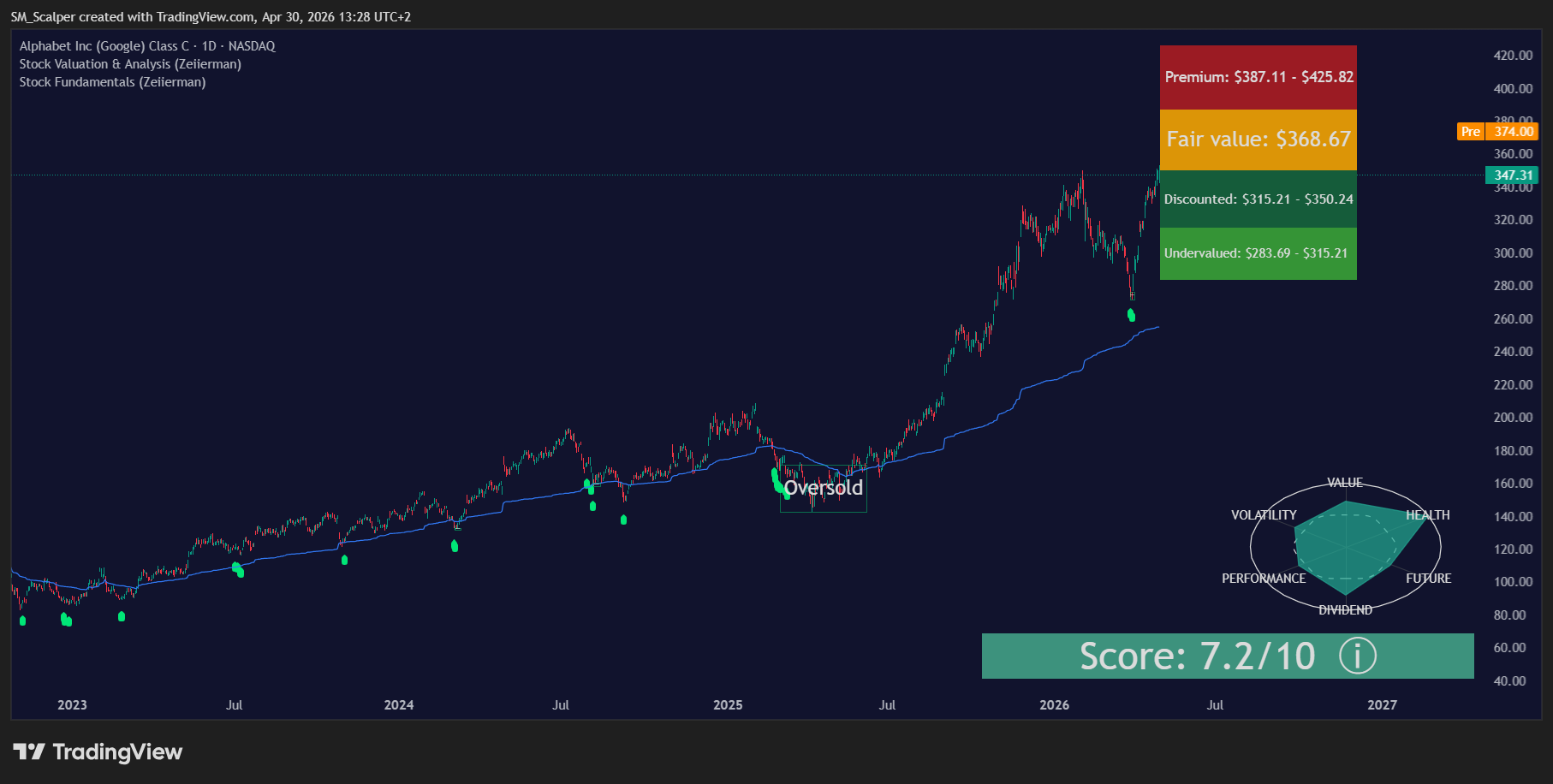The height and width of the screenshot is (784, 1553).
Task: Click the 240.00 price axis label
Action: coord(1513,352)
